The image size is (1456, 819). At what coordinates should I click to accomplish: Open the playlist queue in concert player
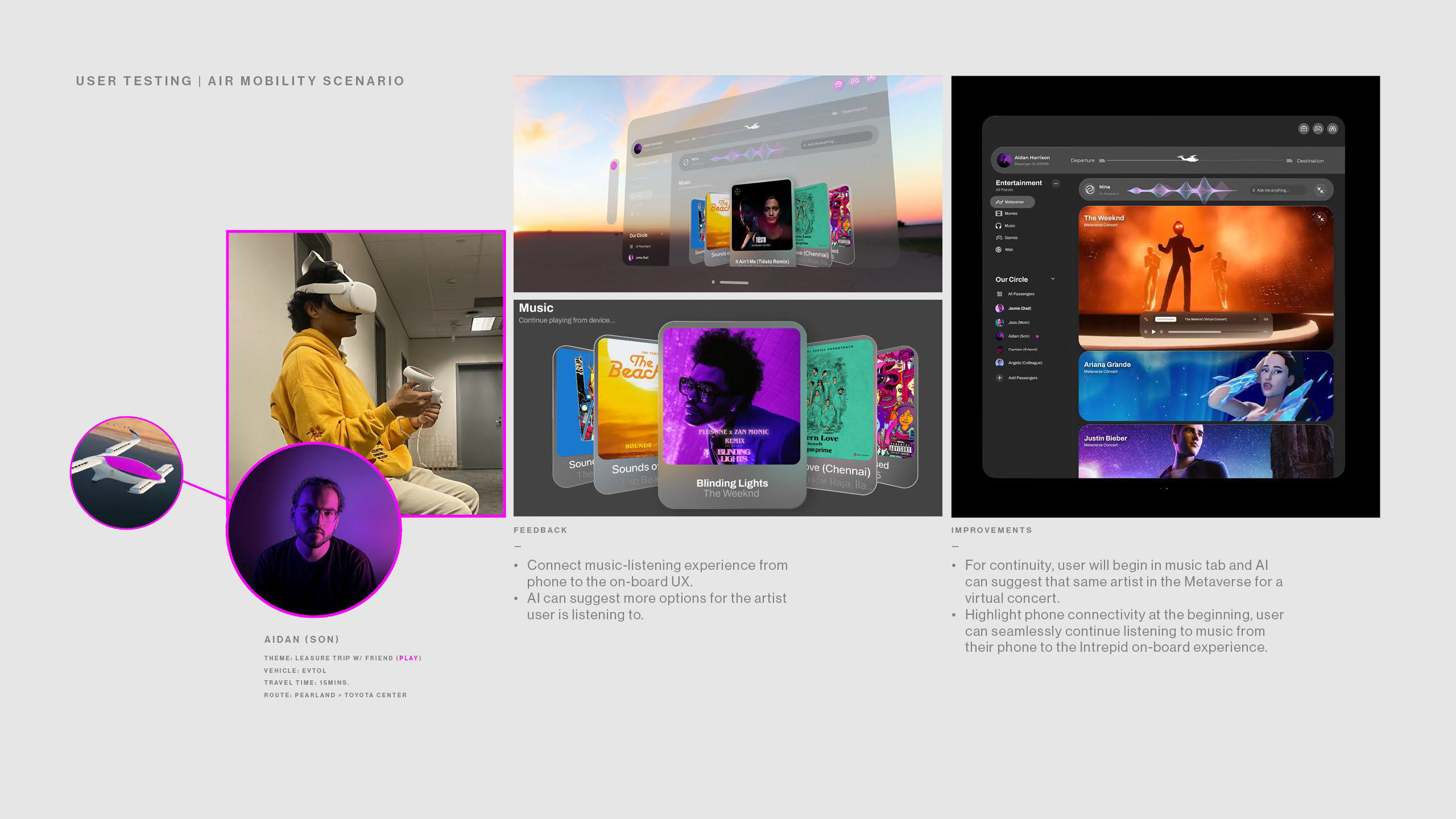coord(1254,319)
